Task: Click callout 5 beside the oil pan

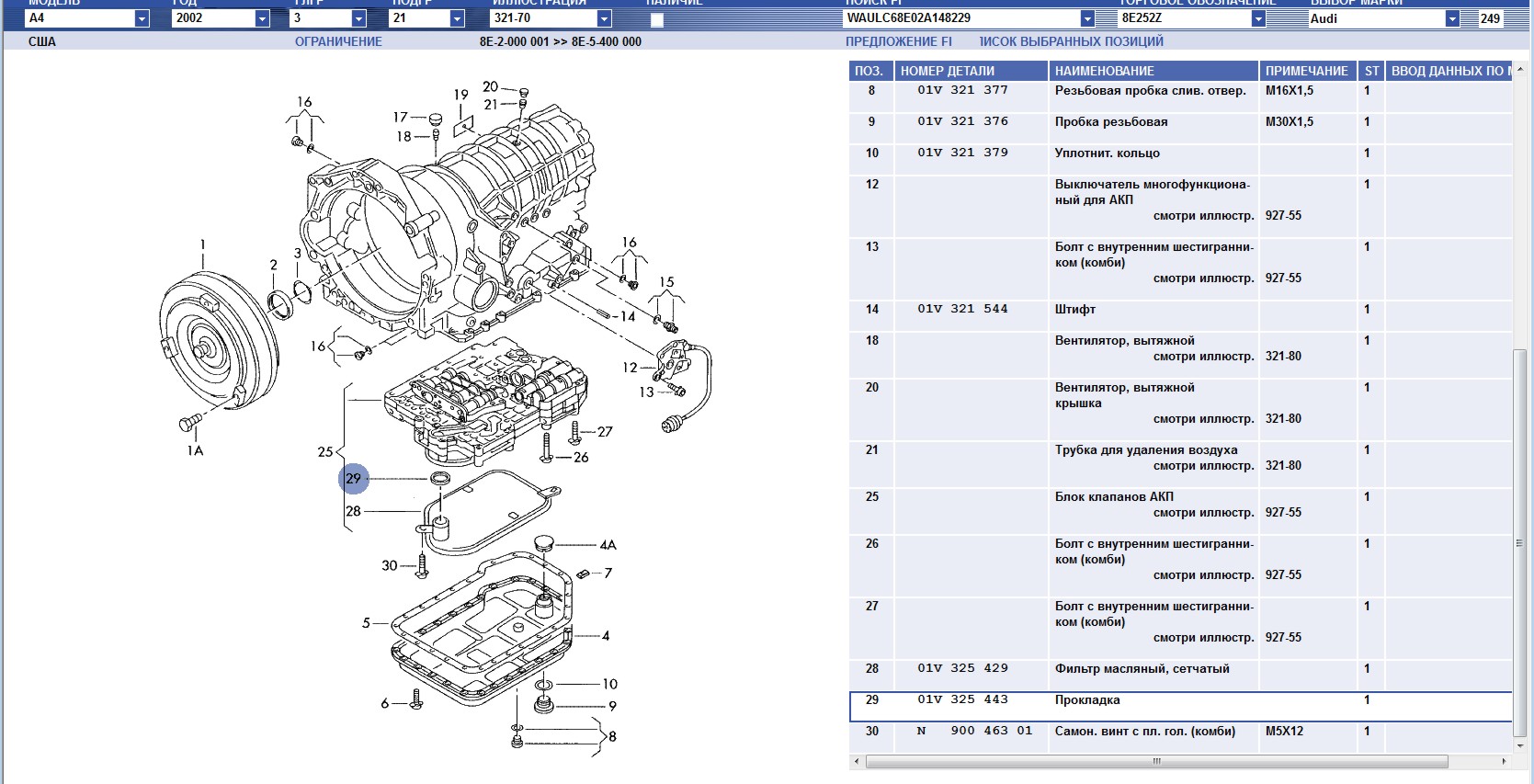Action: tap(366, 622)
